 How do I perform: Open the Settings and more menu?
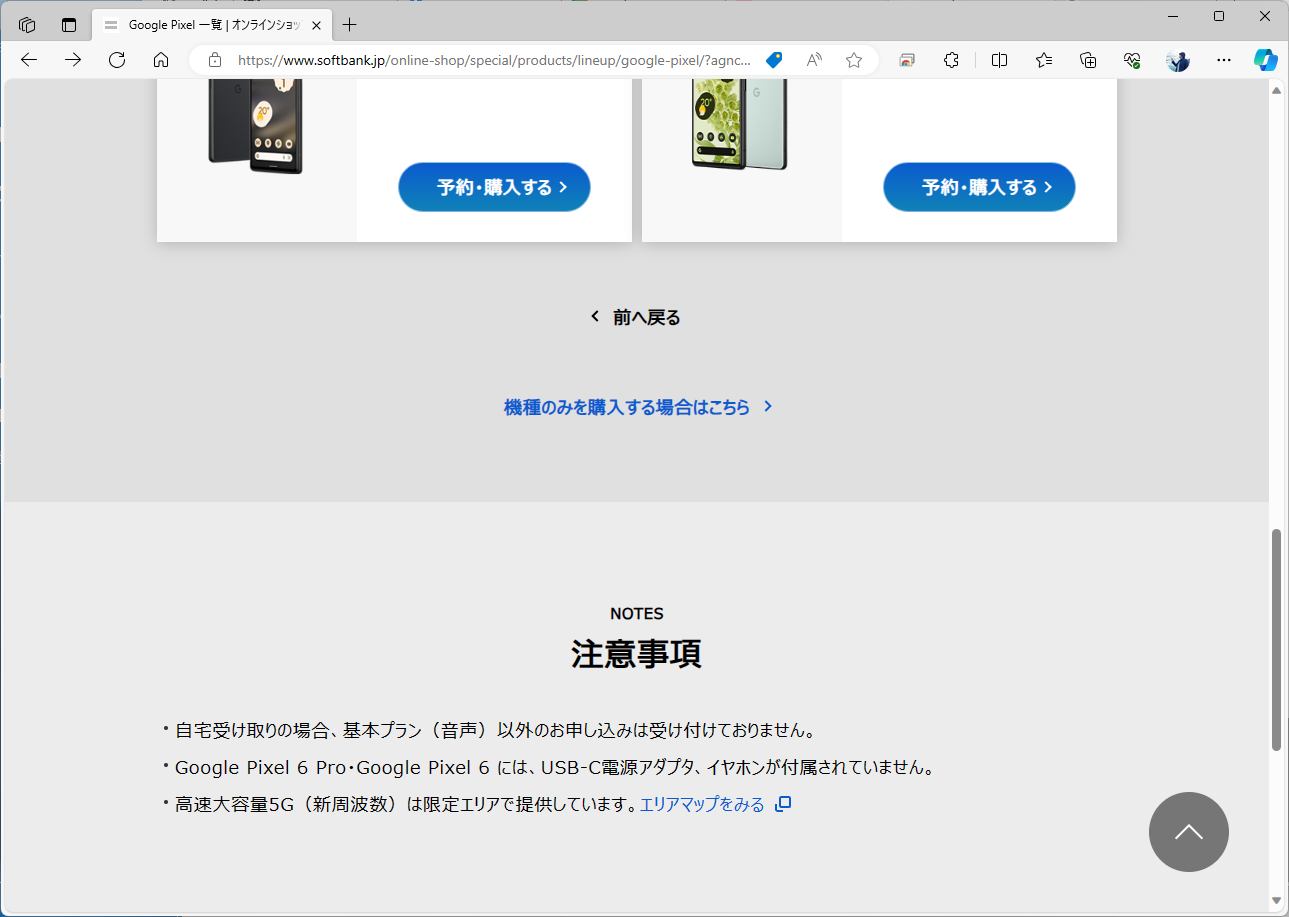(x=1223, y=60)
